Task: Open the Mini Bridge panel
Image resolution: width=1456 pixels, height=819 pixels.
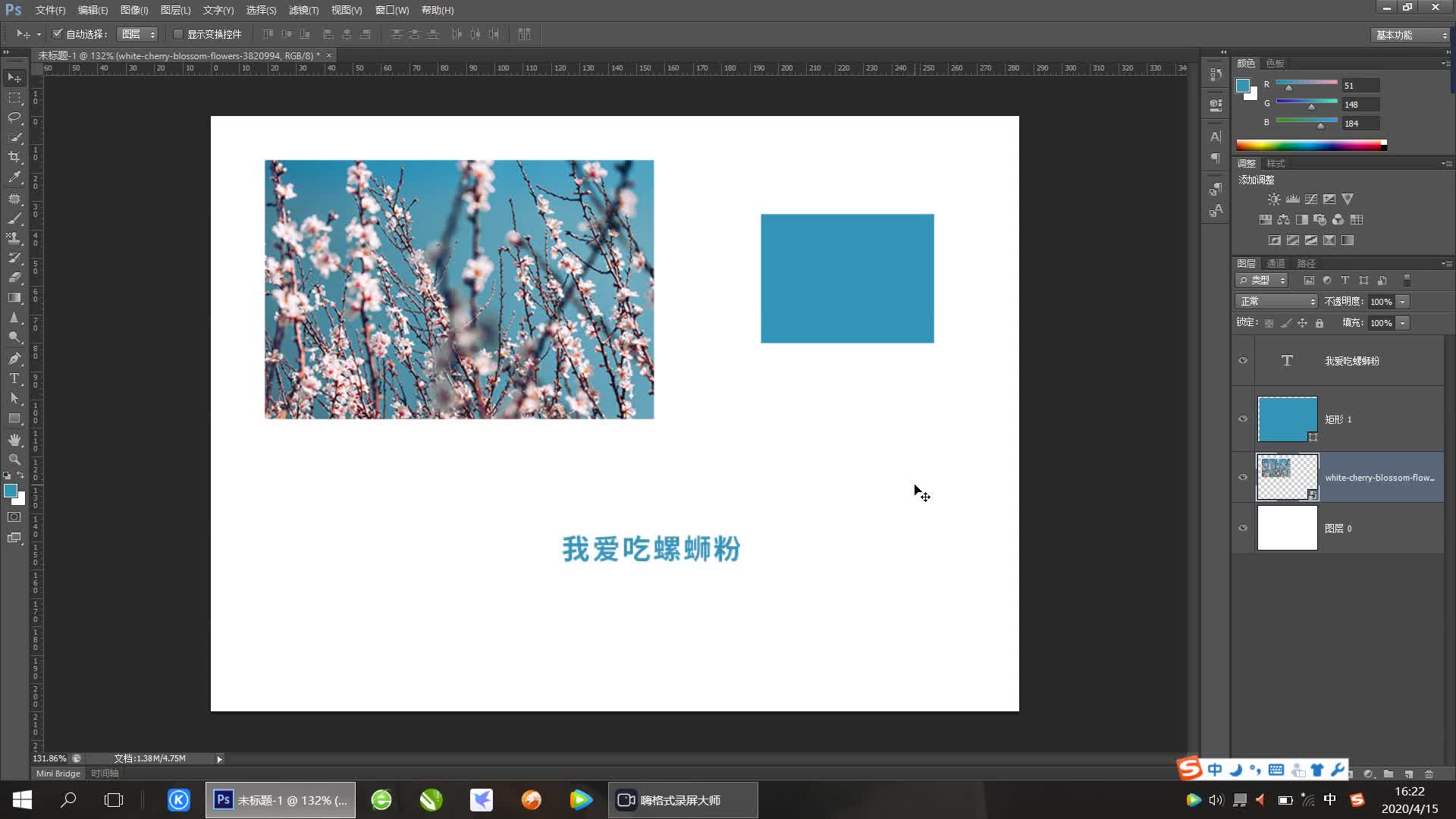Action: coord(58,773)
